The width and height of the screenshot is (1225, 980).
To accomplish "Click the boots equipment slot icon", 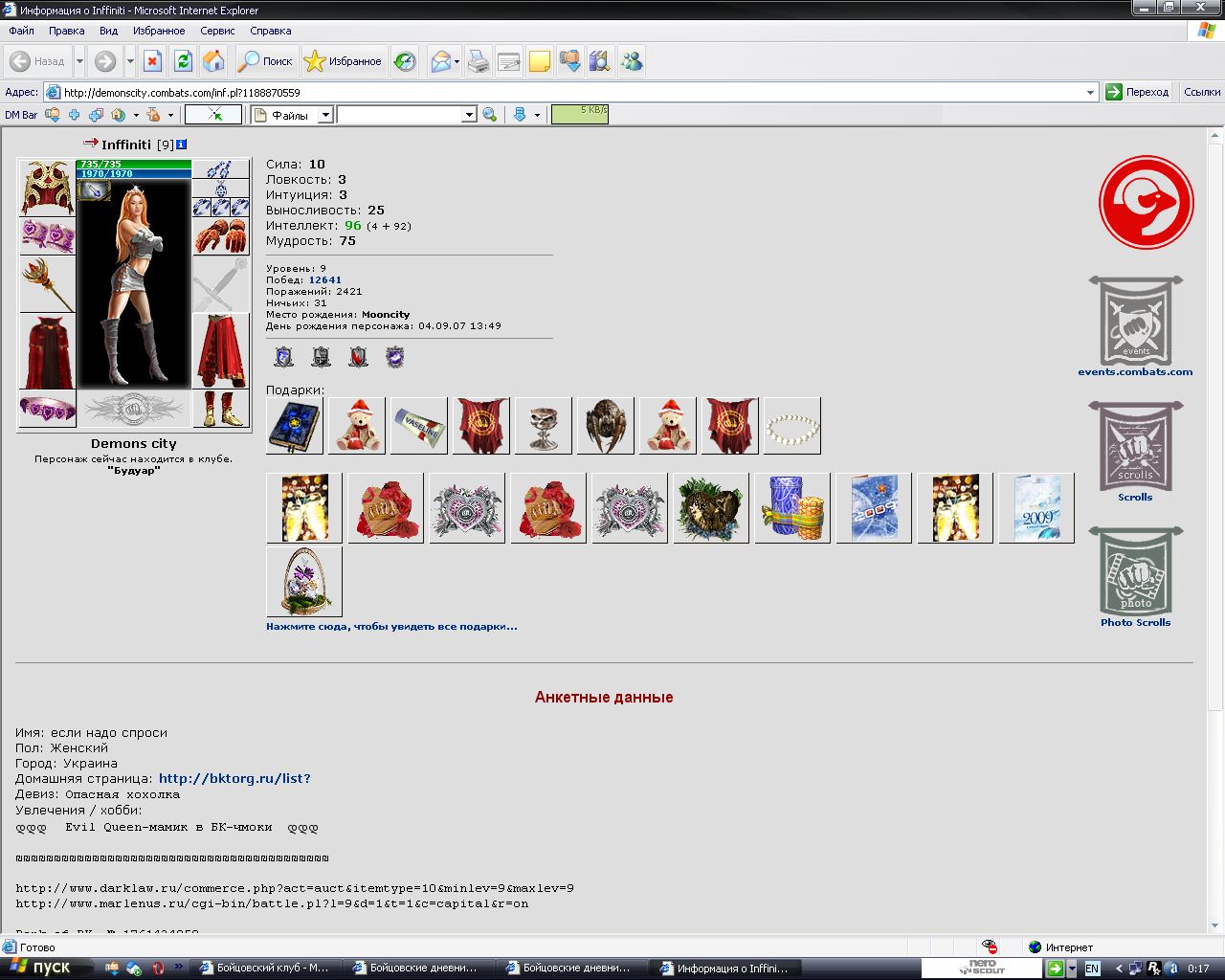I will point(221,409).
